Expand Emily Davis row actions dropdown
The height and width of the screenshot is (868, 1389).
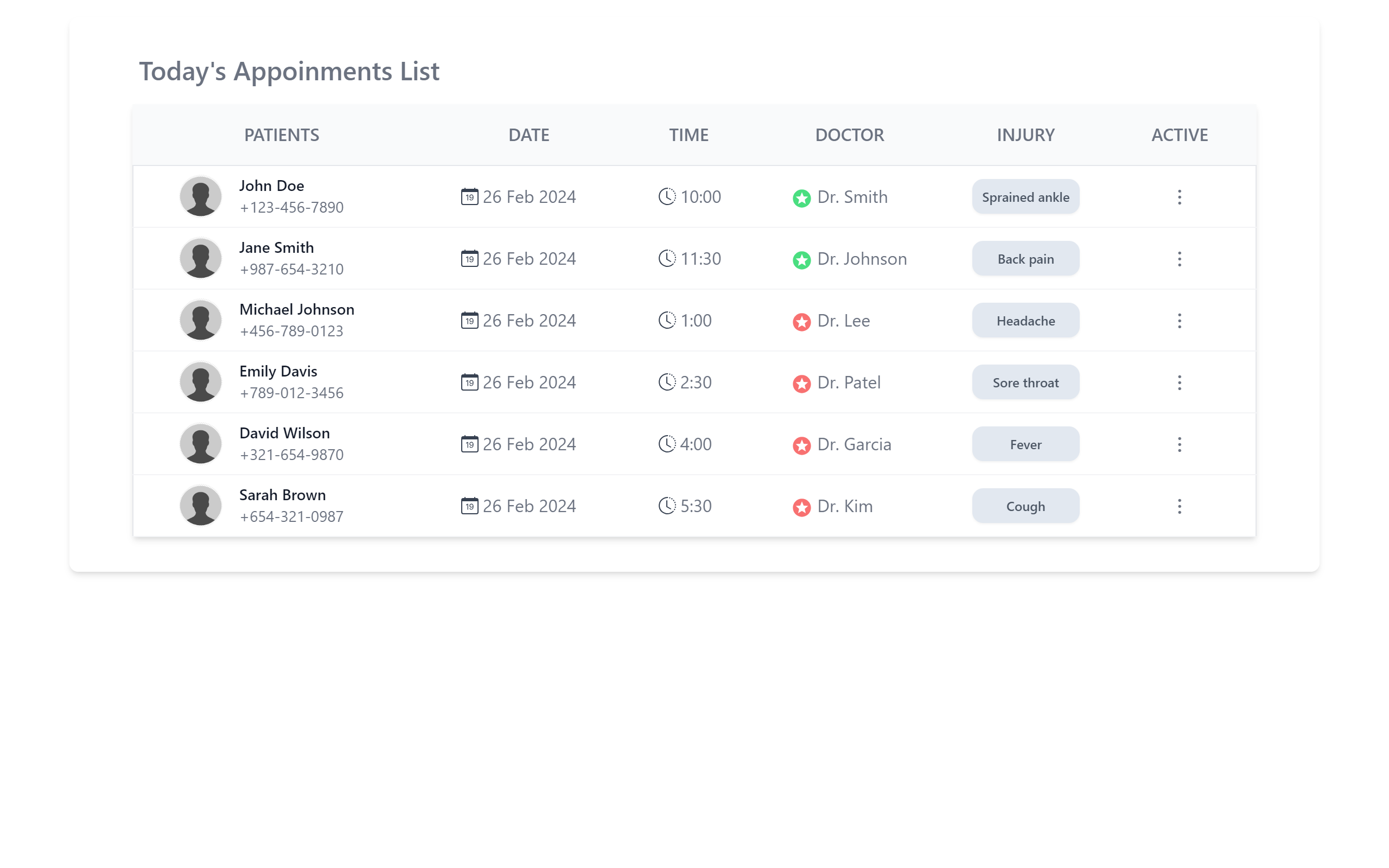tap(1179, 383)
